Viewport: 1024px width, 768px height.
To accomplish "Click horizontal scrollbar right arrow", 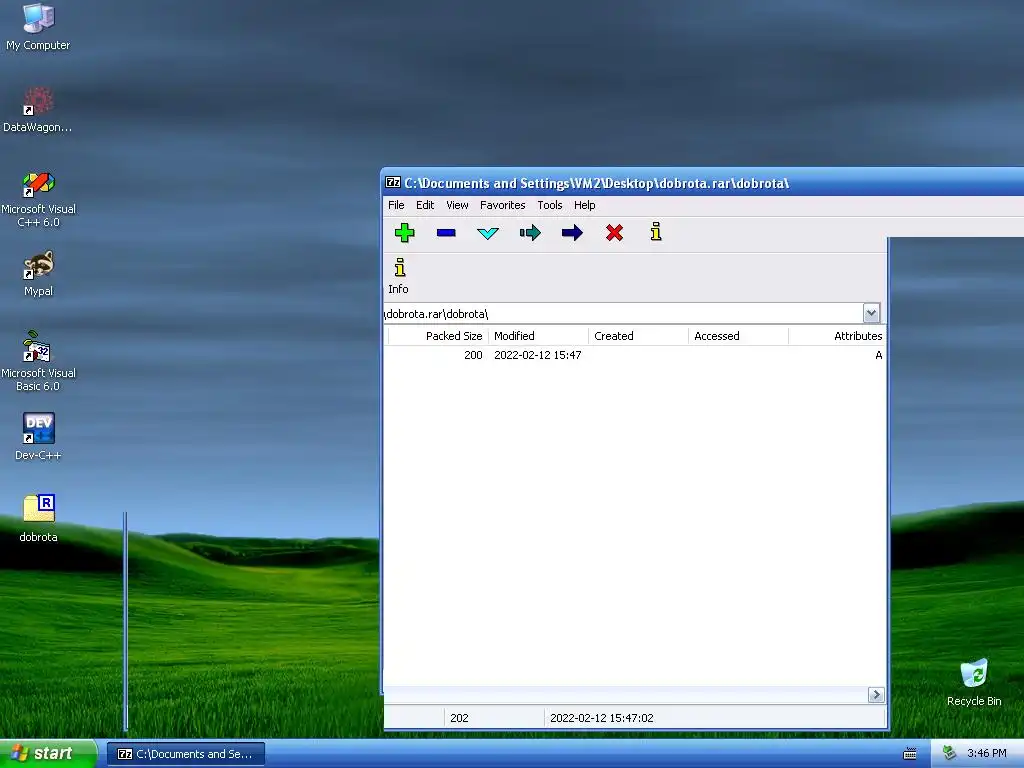I will pyautogui.click(x=876, y=695).
